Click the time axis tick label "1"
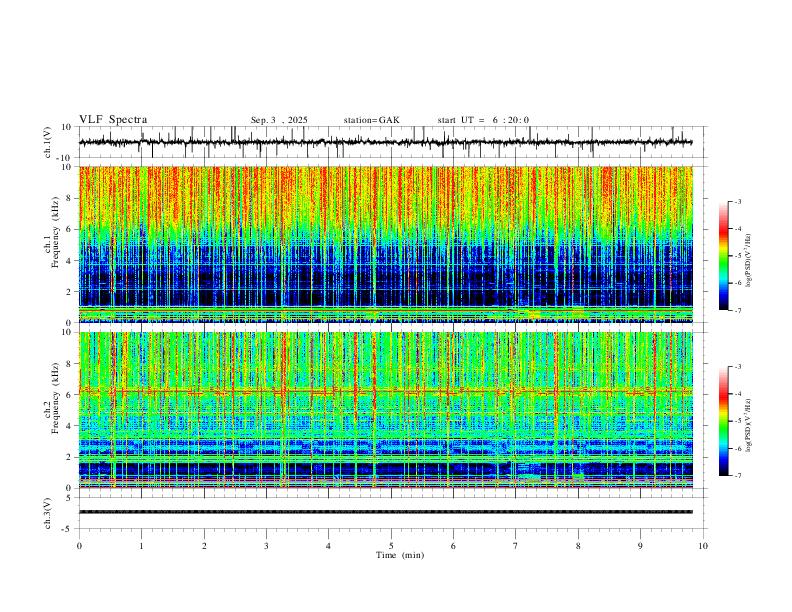This screenshot has height=612, width=792. pos(141,546)
